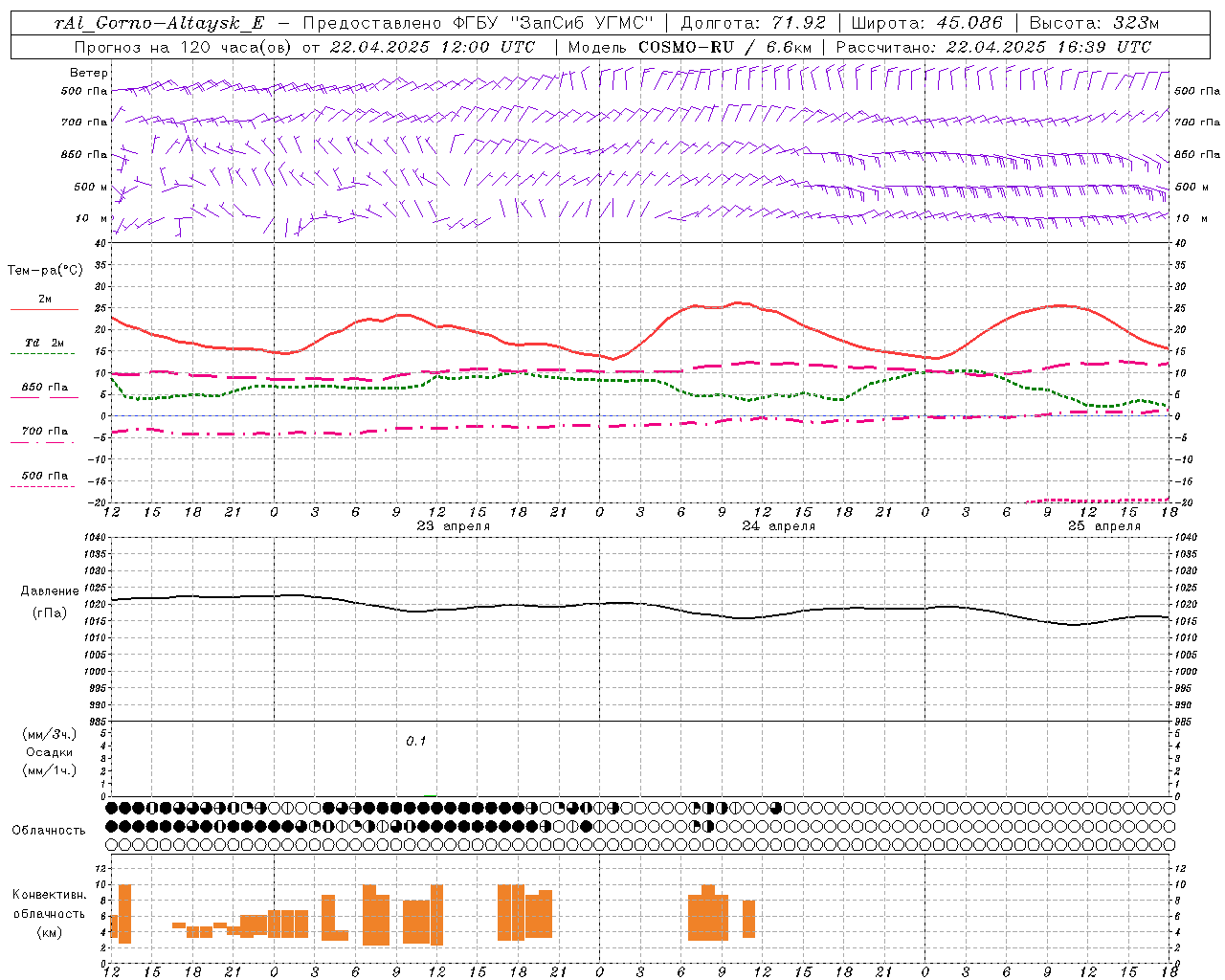Click the 0.1 precipitation value
The height and width of the screenshot is (980, 1225).
415,741
